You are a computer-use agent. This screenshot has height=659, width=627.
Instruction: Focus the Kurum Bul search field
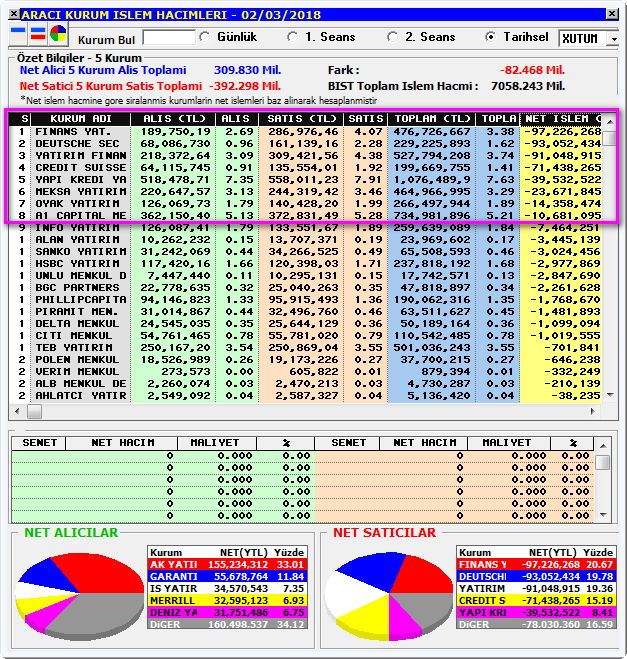click(x=169, y=37)
